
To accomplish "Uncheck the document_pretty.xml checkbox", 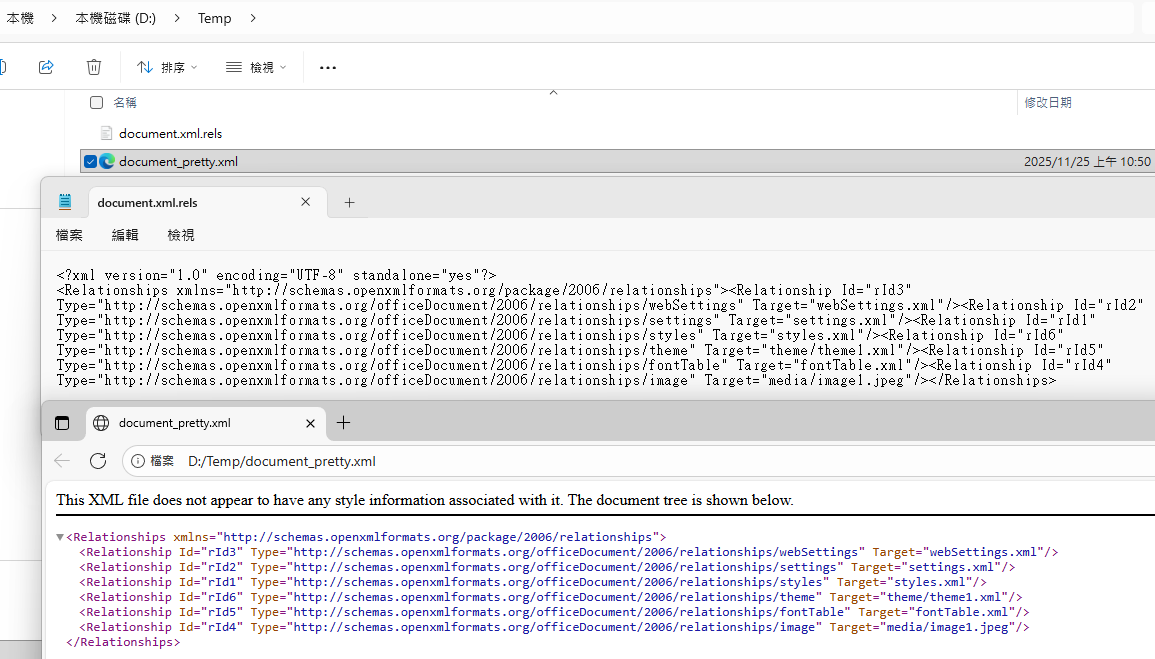I will coord(90,162).
